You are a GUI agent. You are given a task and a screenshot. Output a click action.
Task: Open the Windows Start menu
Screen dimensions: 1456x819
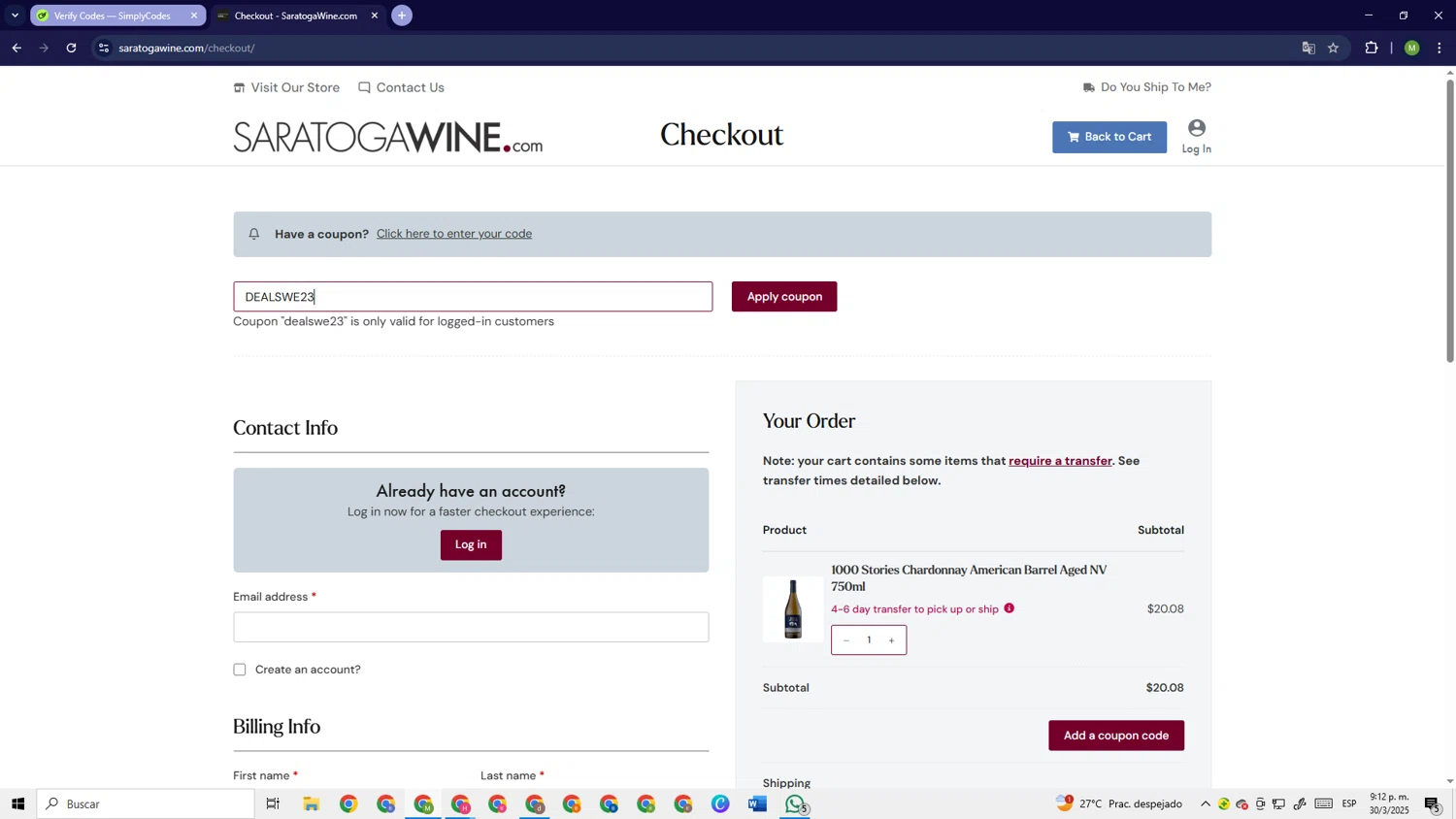coord(17,803)
